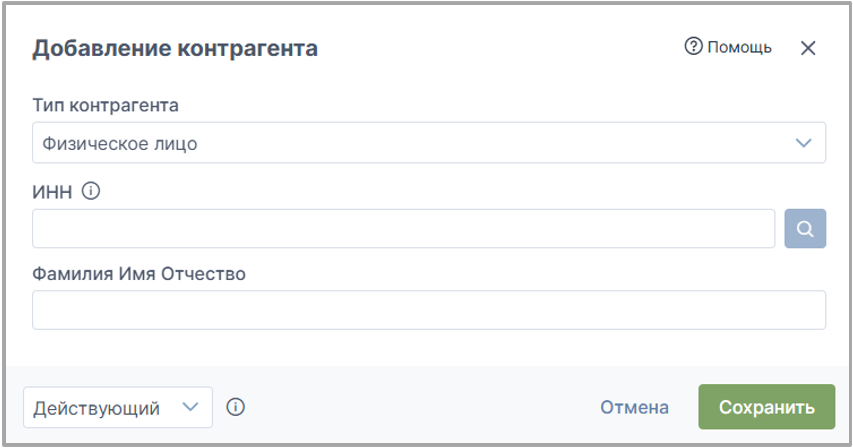Open the Тип контрагента combo box
Viewport: 853px width, 448px height.
[429, 143]
